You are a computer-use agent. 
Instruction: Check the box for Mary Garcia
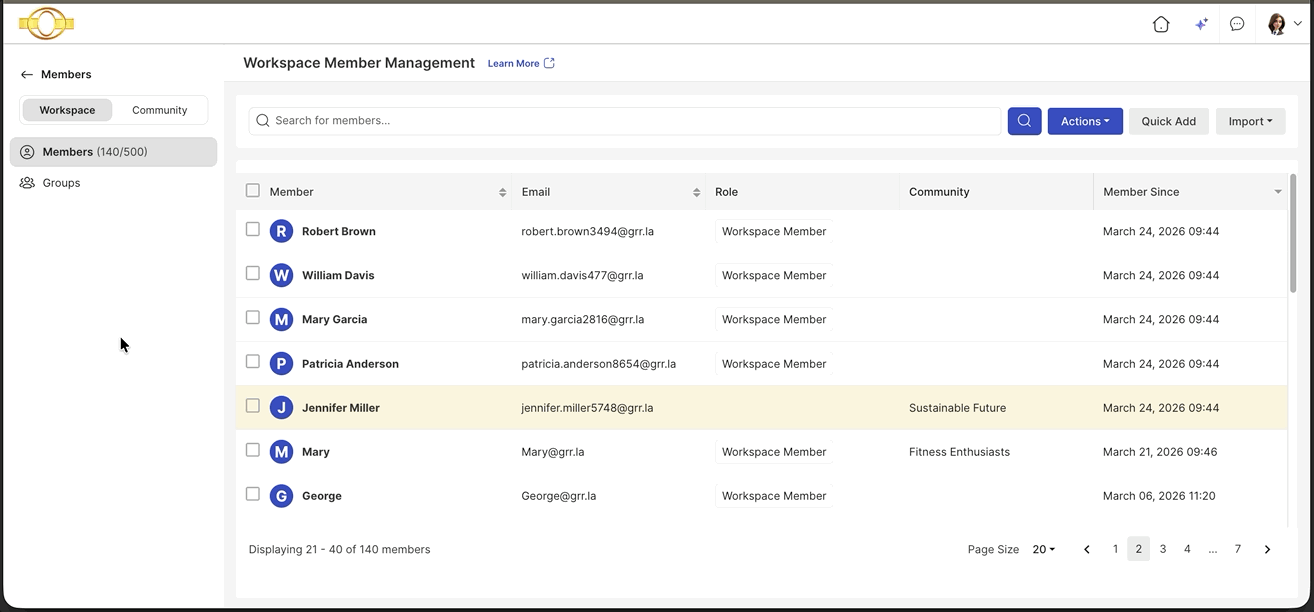click(253, 317)
